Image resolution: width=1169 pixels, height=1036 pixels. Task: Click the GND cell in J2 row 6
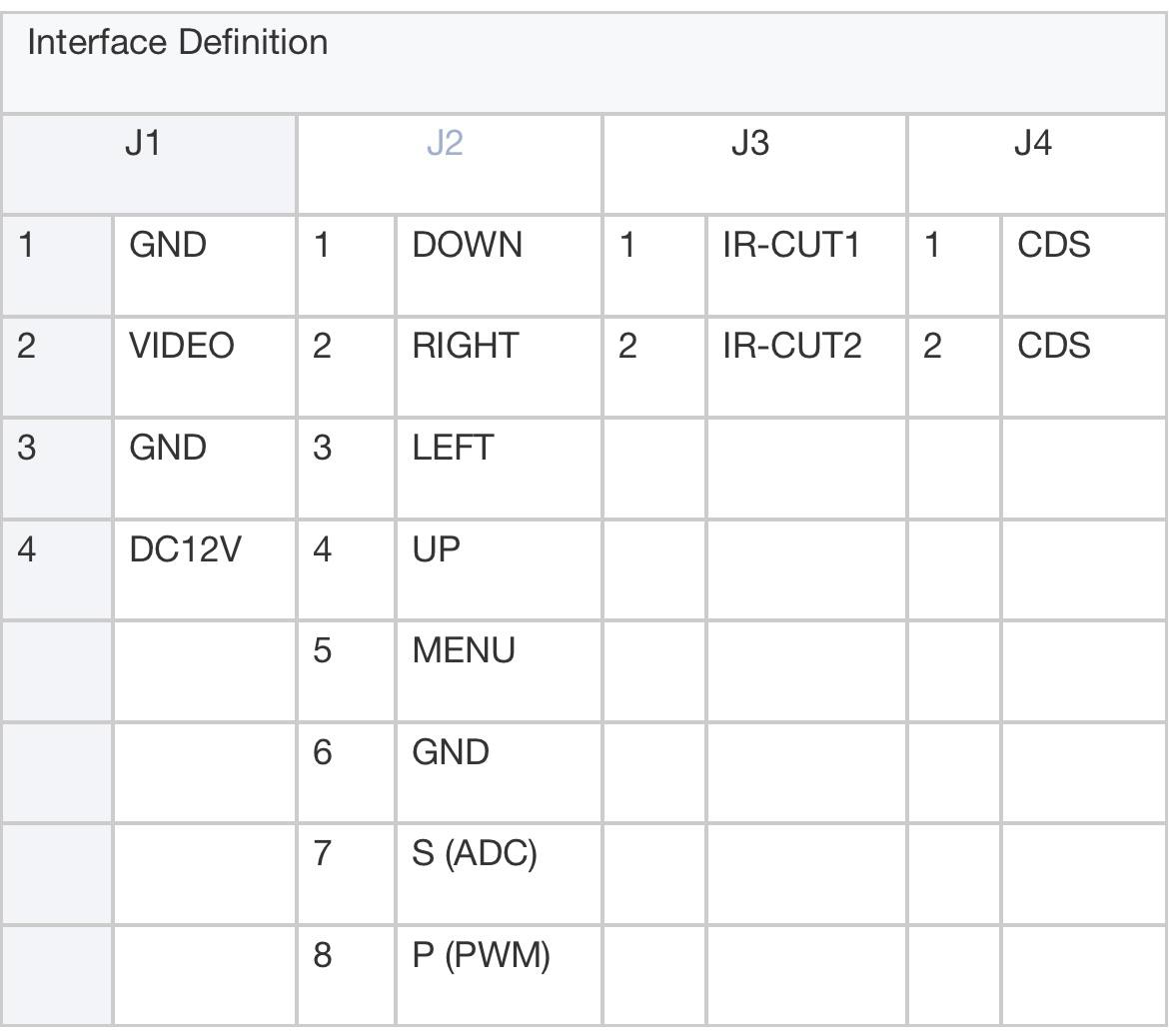(x=499, y=773)
